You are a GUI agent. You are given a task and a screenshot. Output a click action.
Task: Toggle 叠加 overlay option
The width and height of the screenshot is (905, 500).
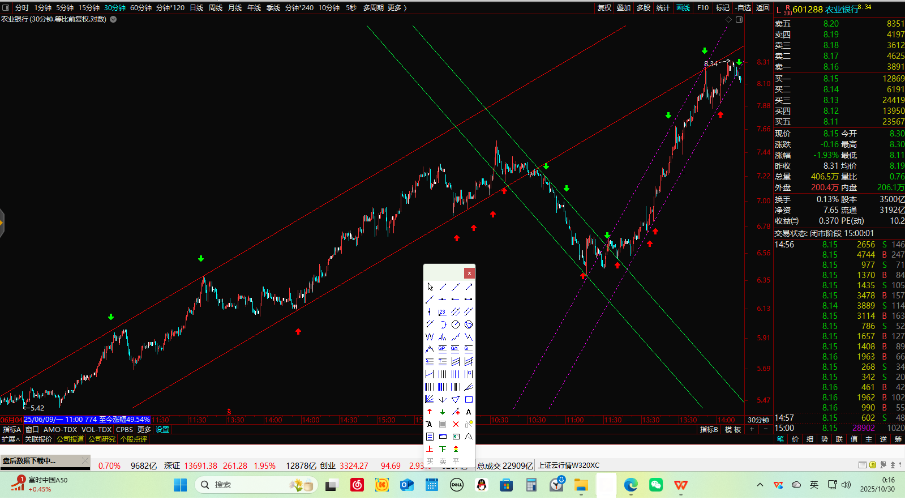point(623,8)
